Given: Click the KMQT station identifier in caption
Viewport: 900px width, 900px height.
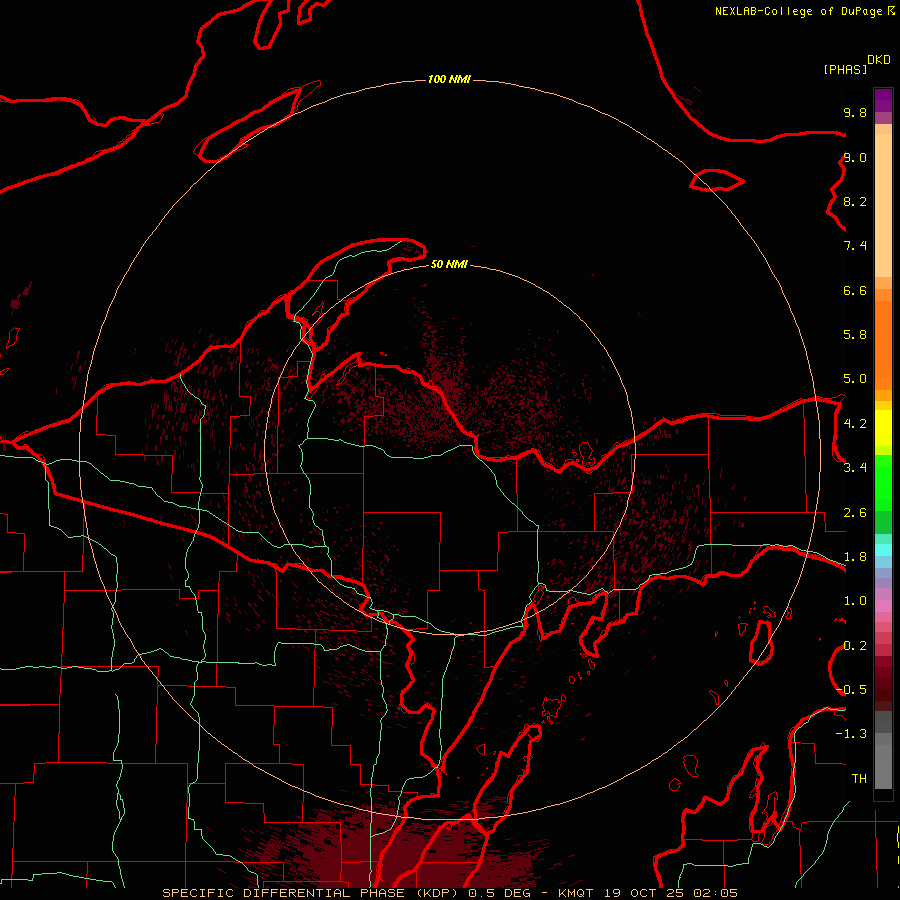Looking at the screenshot, I should point(575,893).
